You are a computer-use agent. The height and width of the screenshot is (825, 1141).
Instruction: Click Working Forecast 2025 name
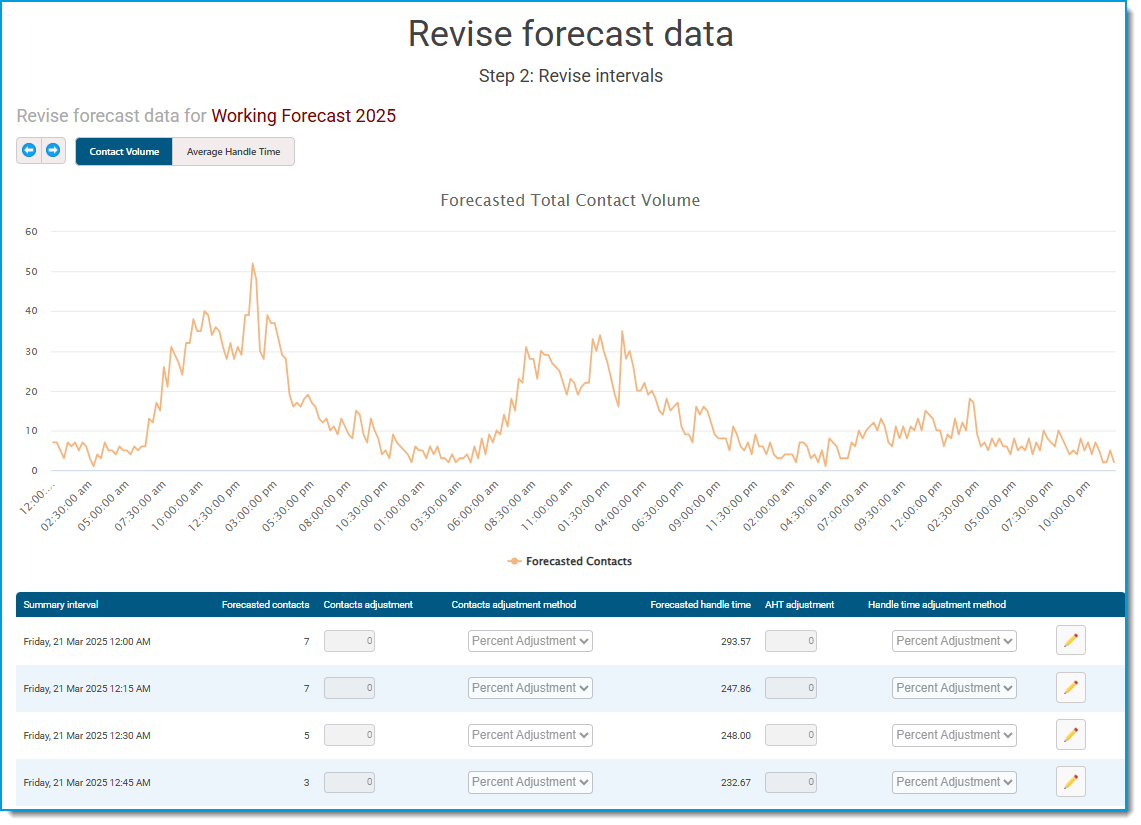click(303, 116)
